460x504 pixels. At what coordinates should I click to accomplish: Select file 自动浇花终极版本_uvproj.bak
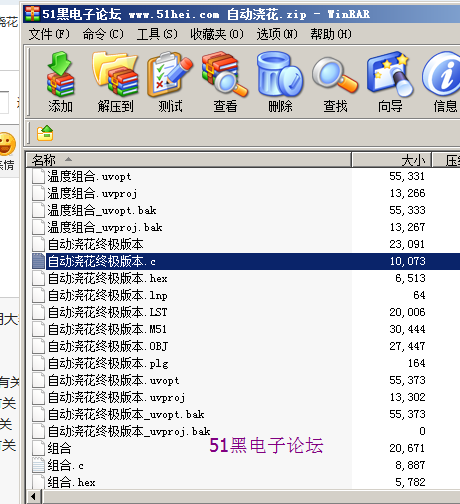coord(129,431)
